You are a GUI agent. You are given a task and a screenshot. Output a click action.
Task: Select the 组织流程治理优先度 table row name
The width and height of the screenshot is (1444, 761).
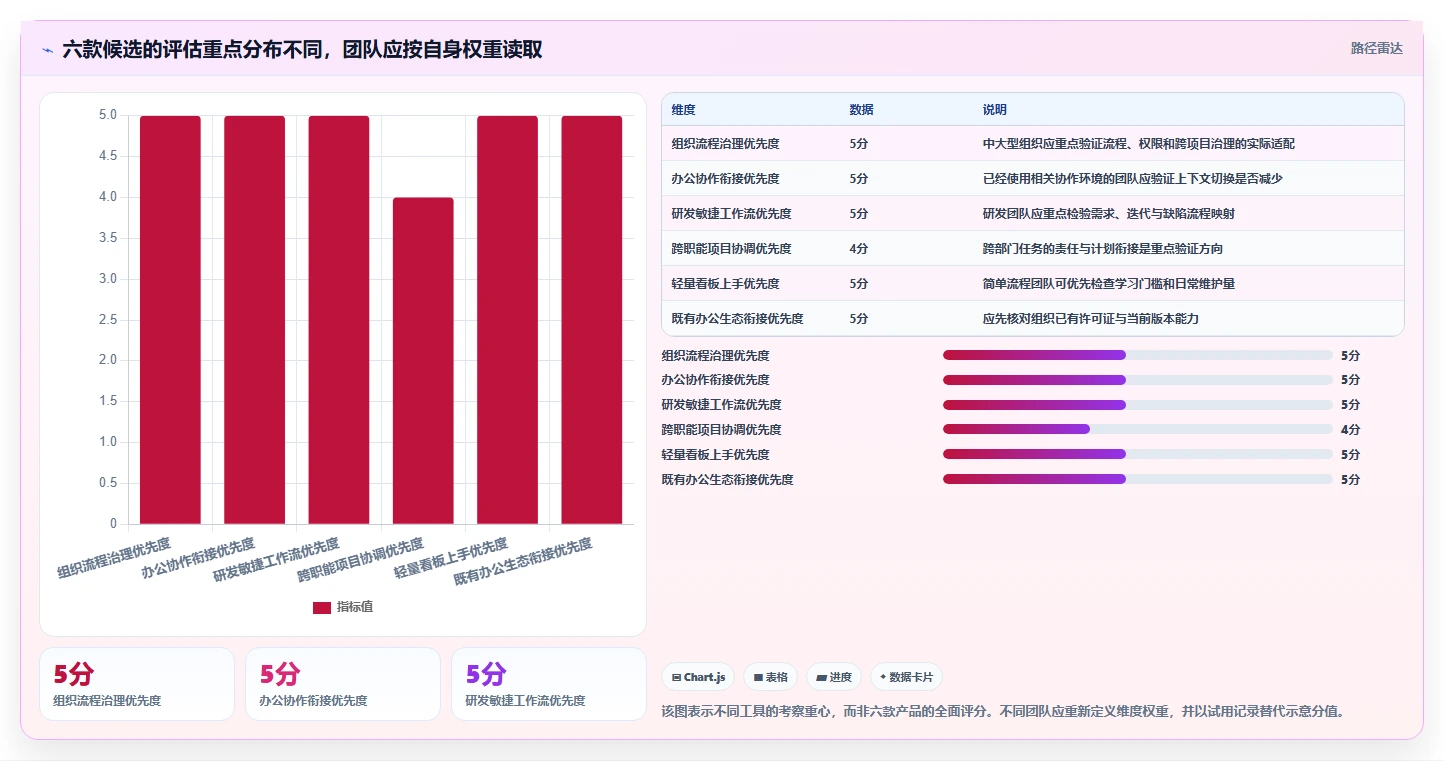726,144
